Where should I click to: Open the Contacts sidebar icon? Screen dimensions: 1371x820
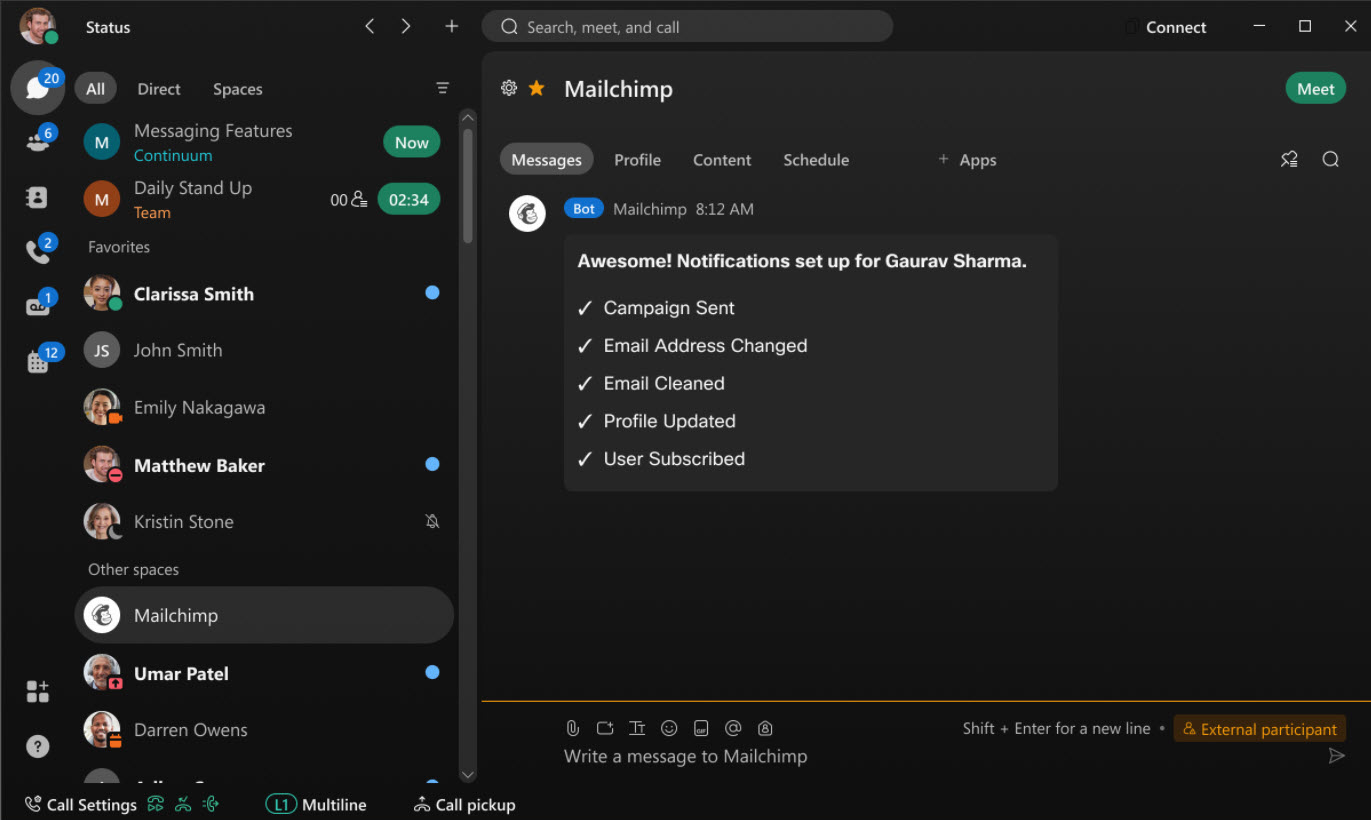[37, 197]
